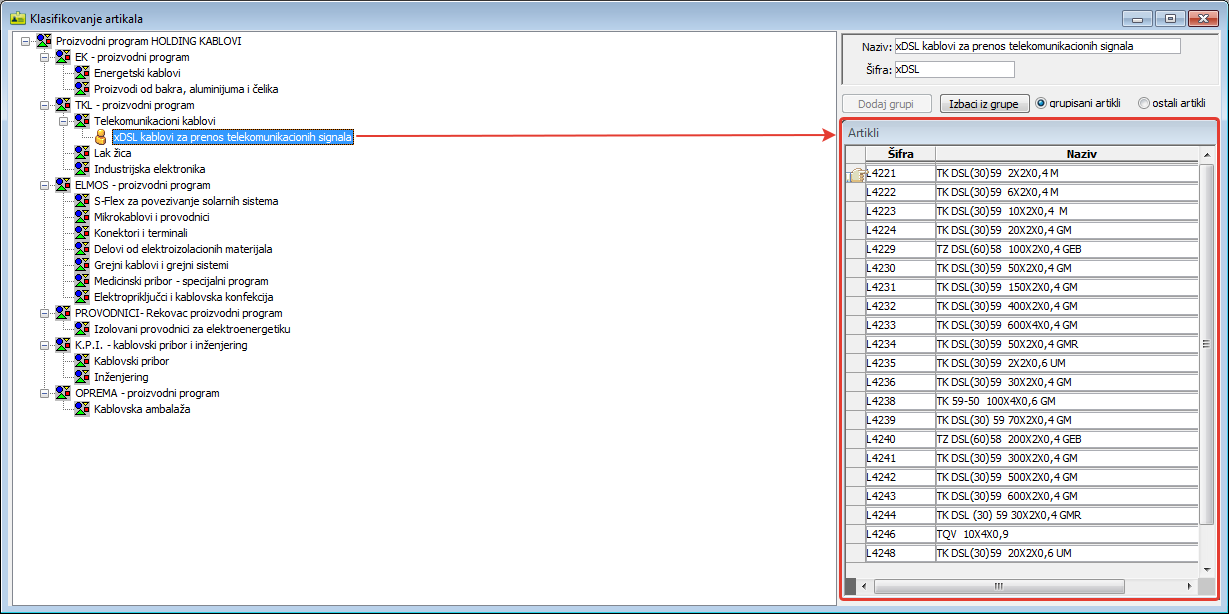Screen dimensions: 1229x614
Task: Click the Industrijska elektronika node icon
Action: (x=82, y=169)
